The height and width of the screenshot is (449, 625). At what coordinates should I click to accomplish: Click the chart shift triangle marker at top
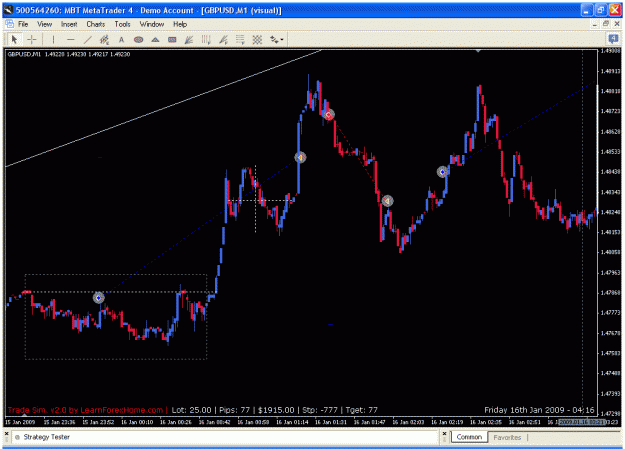[478, 51]
